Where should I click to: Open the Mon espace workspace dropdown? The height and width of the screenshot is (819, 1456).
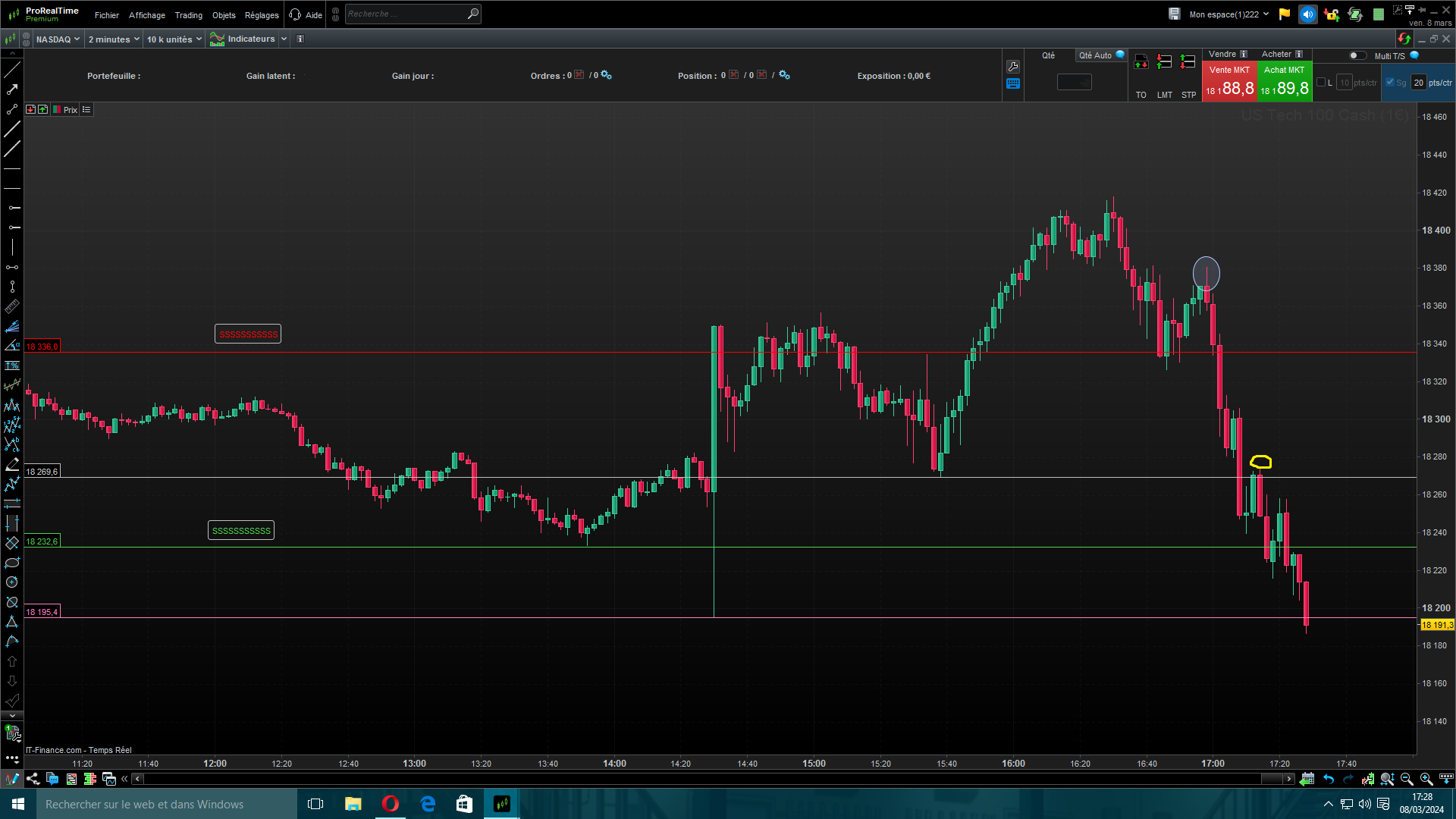(x=1228, y=14)
